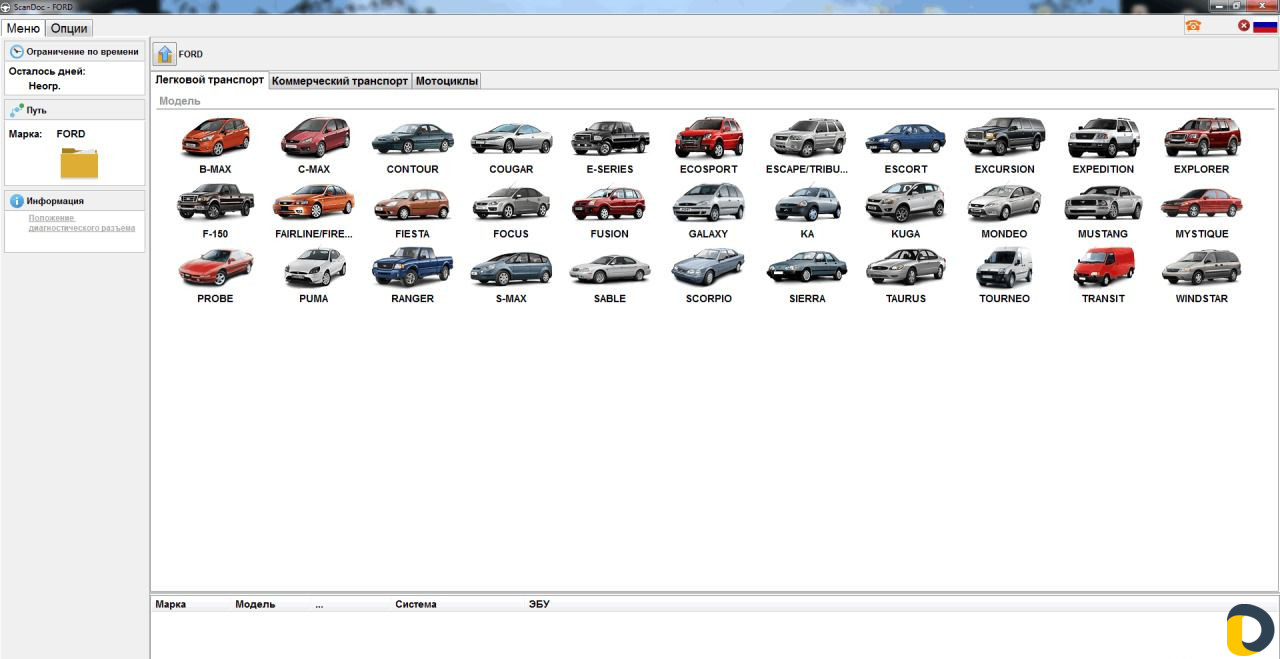Open the PROBE model icon
This screenshot has height=659, width=1280.
215,267
